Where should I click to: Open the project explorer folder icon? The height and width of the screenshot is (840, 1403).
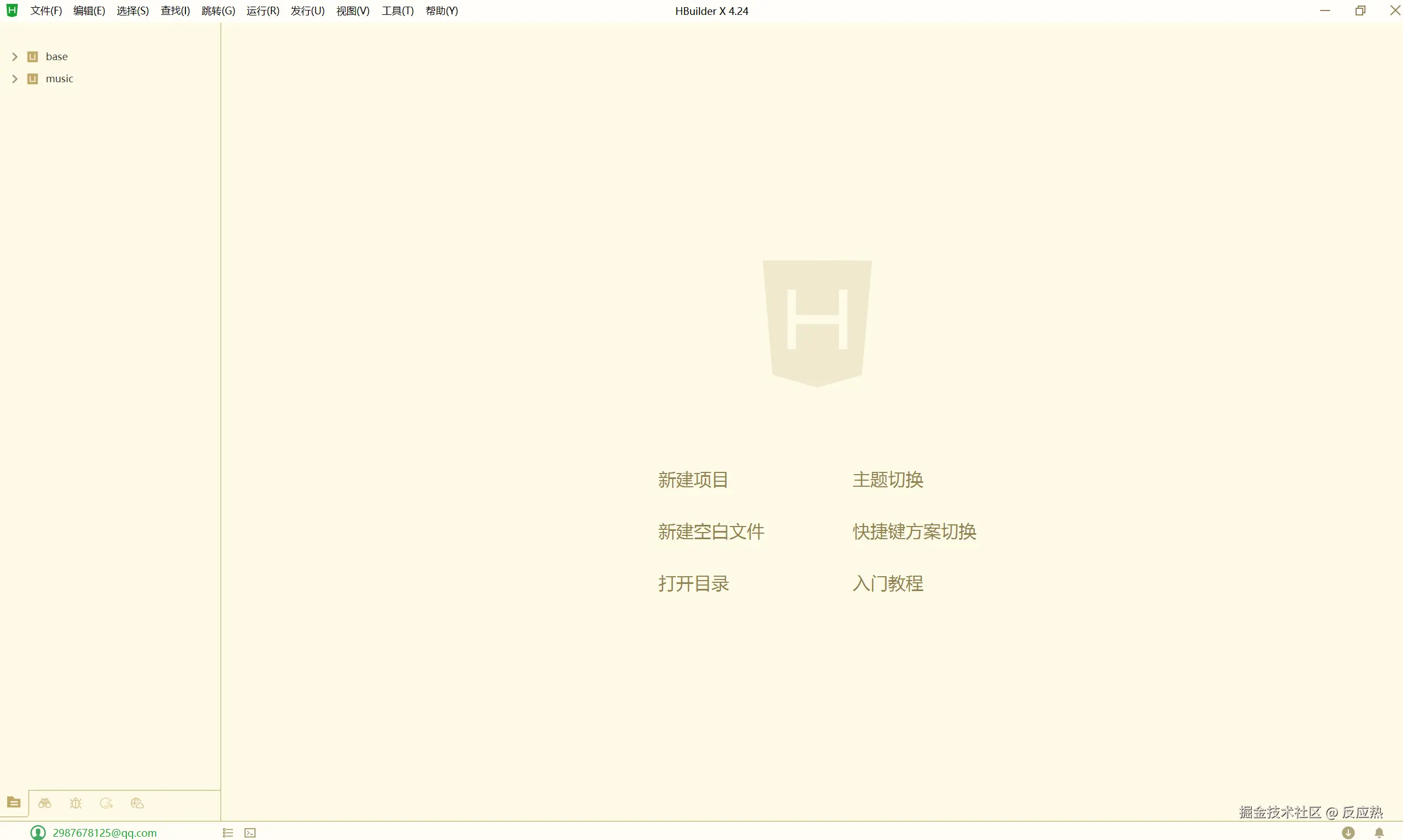[14, 802]
